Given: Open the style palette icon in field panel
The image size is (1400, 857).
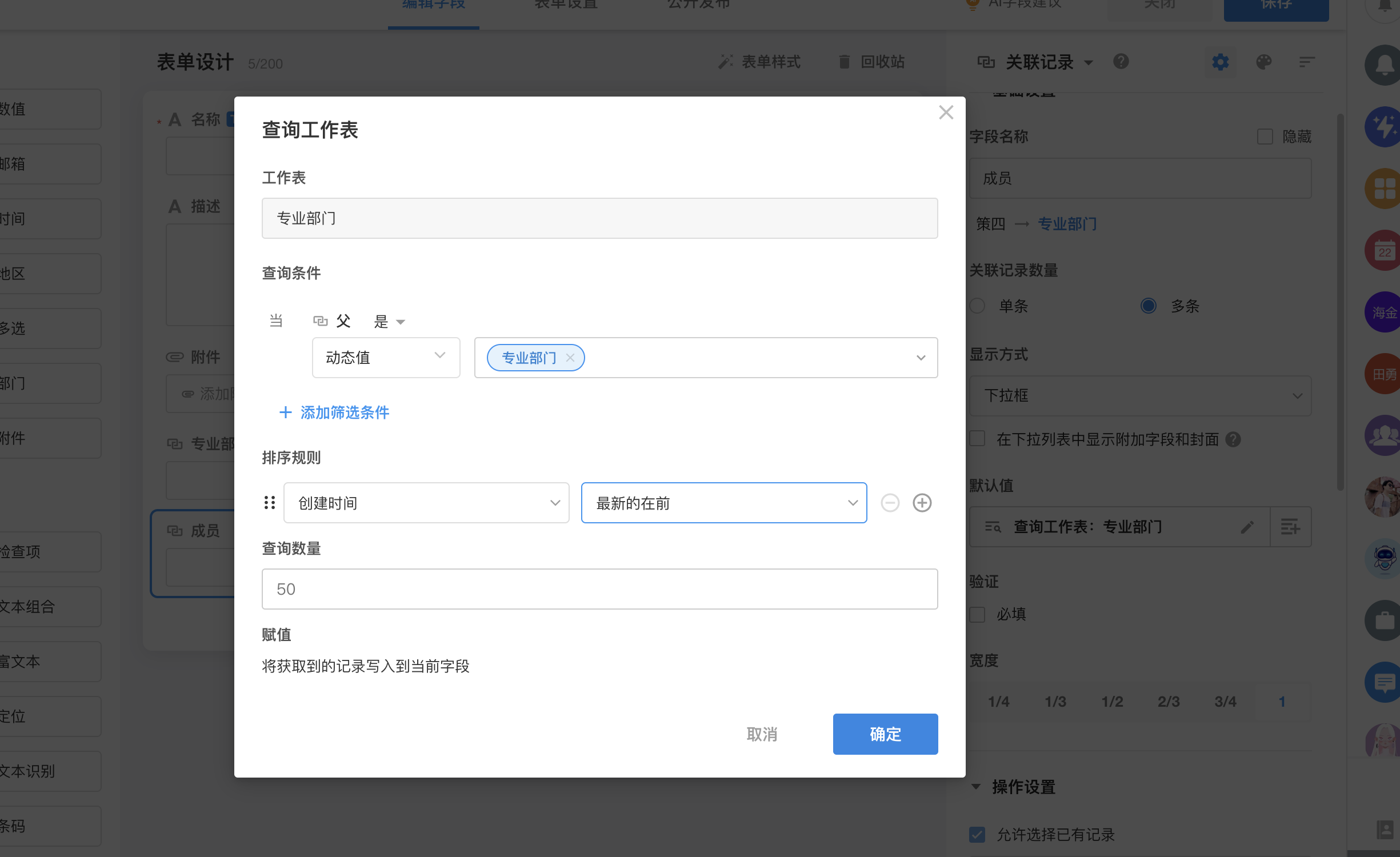Looking at the screenshot, I should click(x=1263, y=62).
